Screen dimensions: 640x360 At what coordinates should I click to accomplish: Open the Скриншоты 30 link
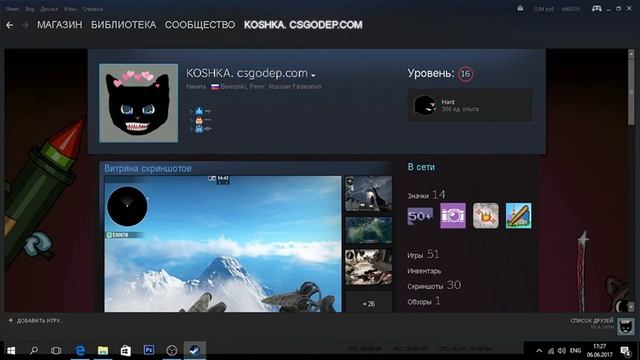coord(434,285)
